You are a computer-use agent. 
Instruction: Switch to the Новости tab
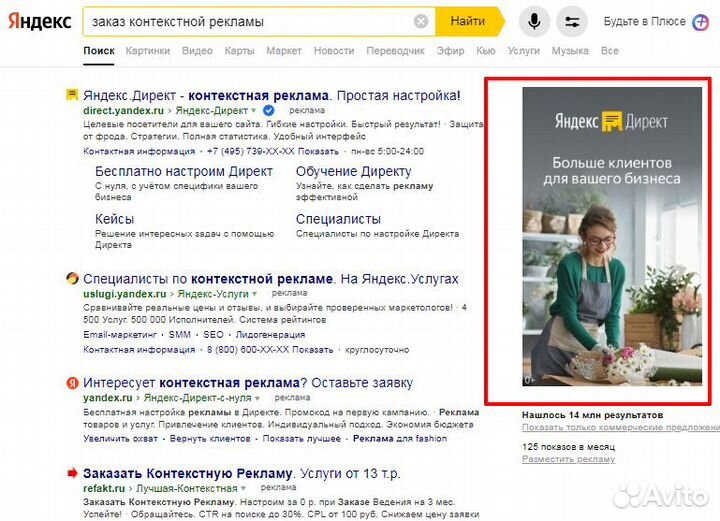(x=334, y=50)
